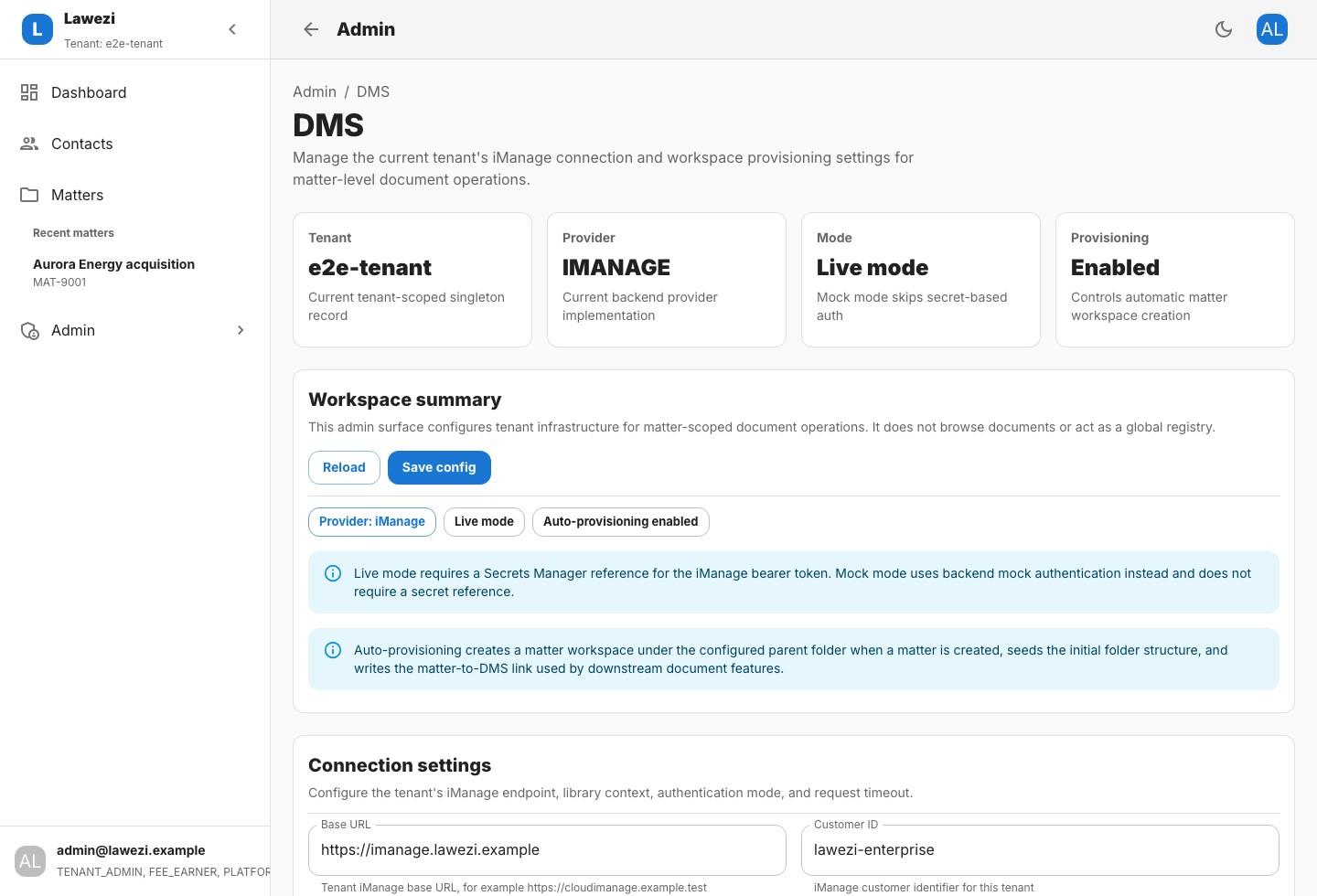Click the Tenant e2e-tenant card

point(412,280)
